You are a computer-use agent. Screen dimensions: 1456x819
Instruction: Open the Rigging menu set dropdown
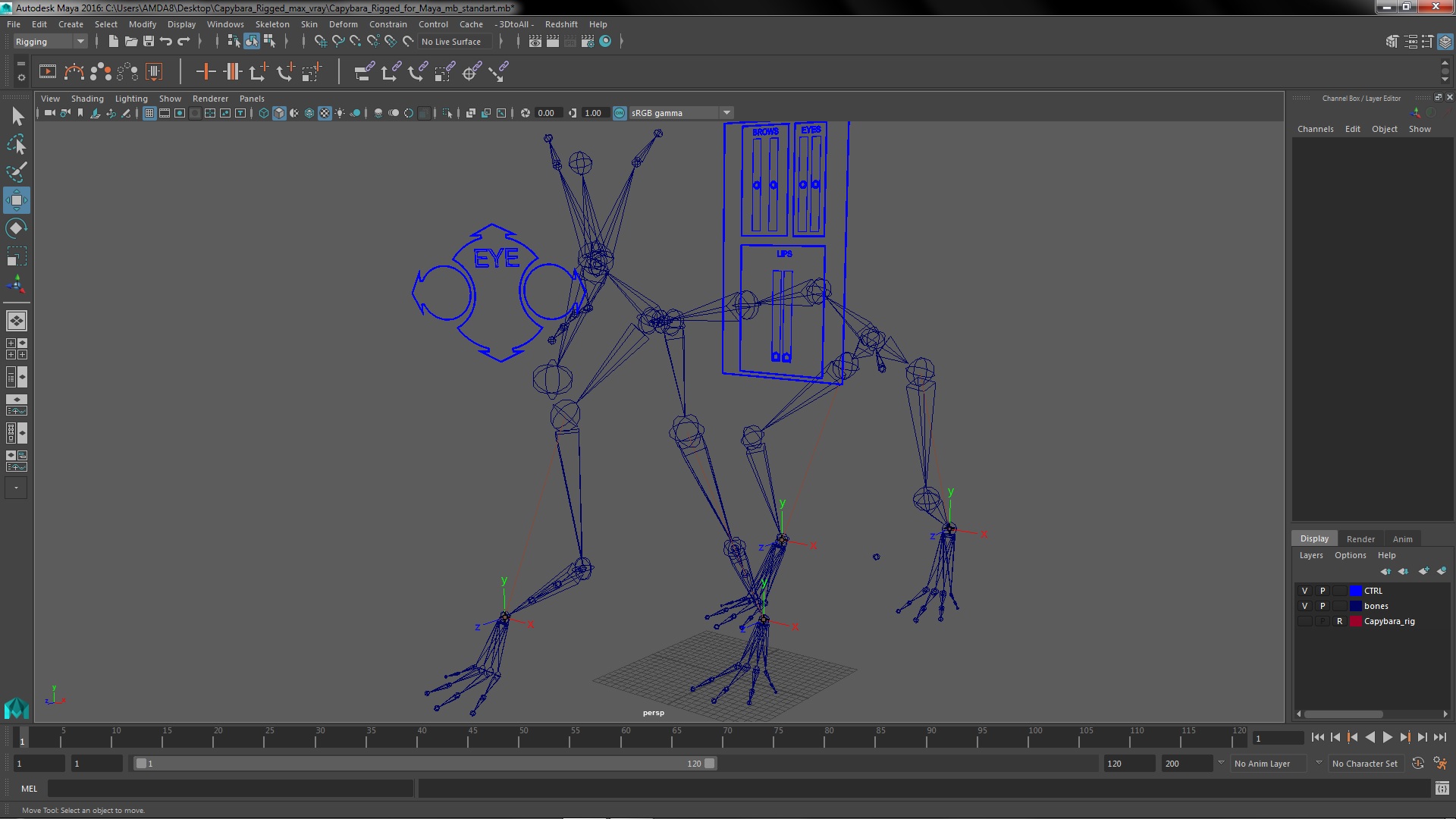tap(49, 42)
